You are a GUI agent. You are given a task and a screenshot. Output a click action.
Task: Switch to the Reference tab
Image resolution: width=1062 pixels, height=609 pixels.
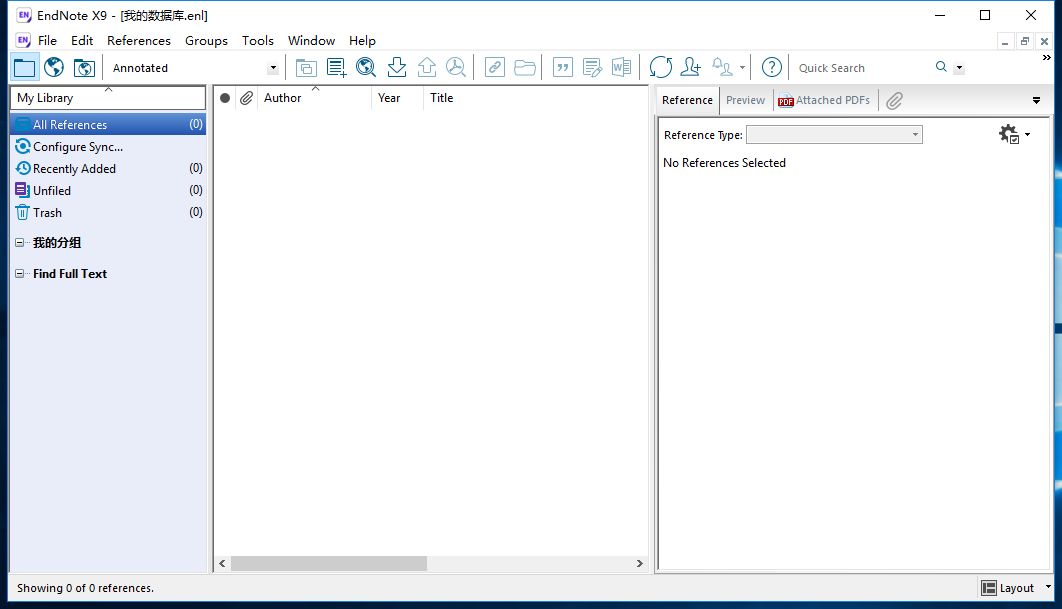(687, 100)
